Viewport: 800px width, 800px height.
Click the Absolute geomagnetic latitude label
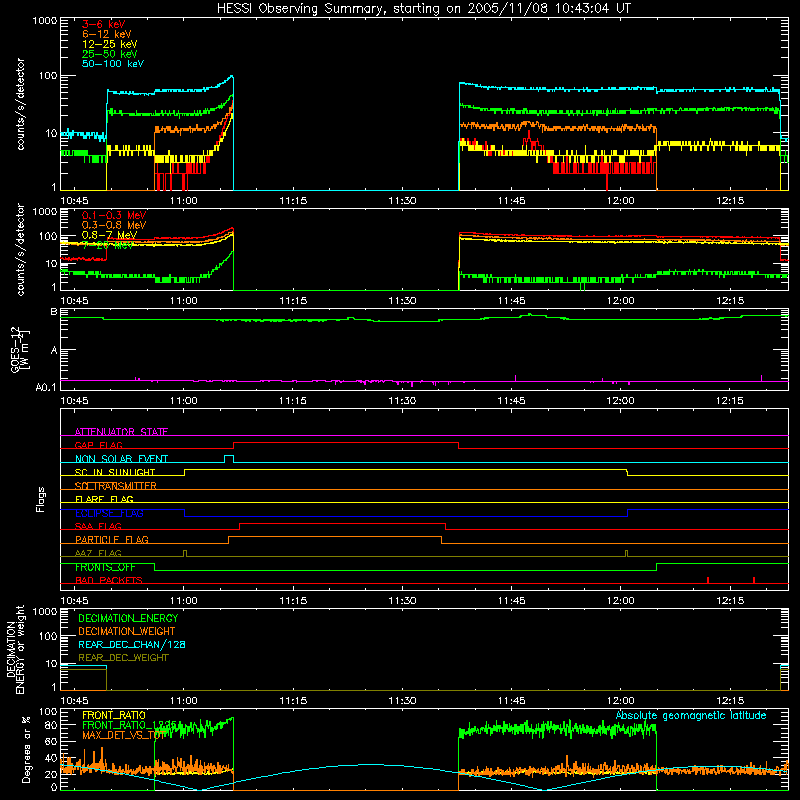click(x=691, y=715)
